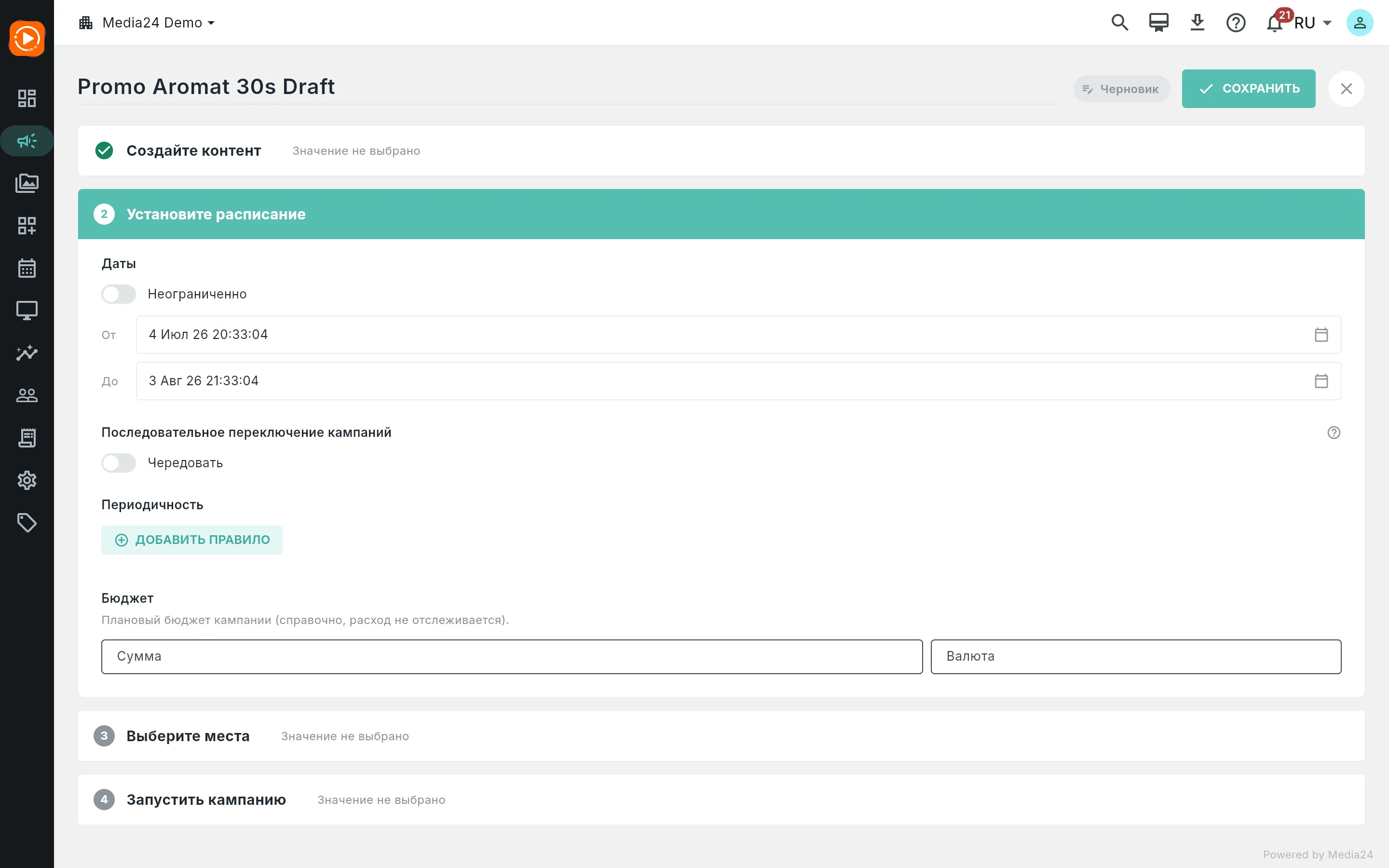
Task: Open the dashboard icon in the sidebar
Action: [x=27, y=98]
